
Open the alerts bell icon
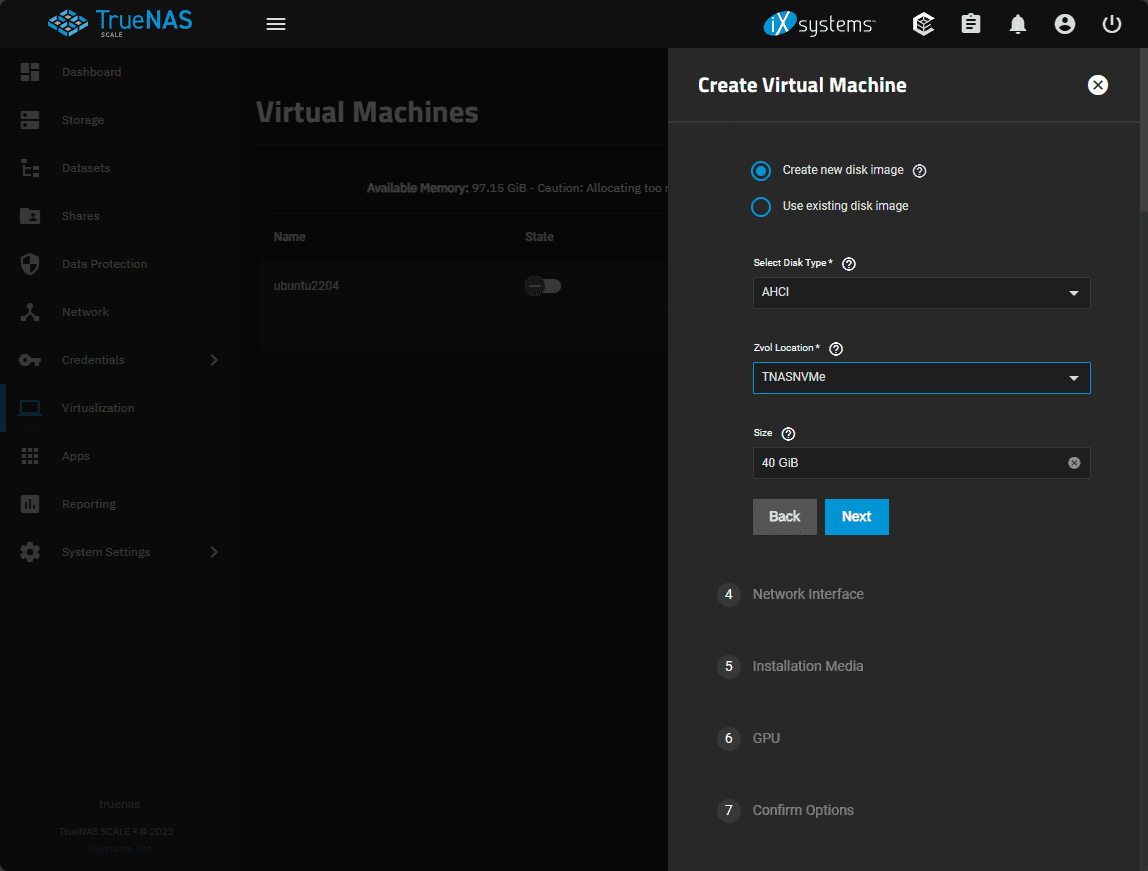[x=1018, y=24]
